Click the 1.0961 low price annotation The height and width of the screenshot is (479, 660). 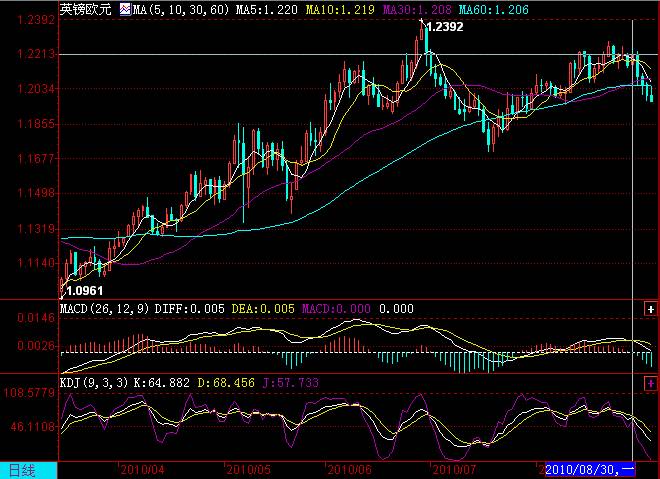point(85,291)
